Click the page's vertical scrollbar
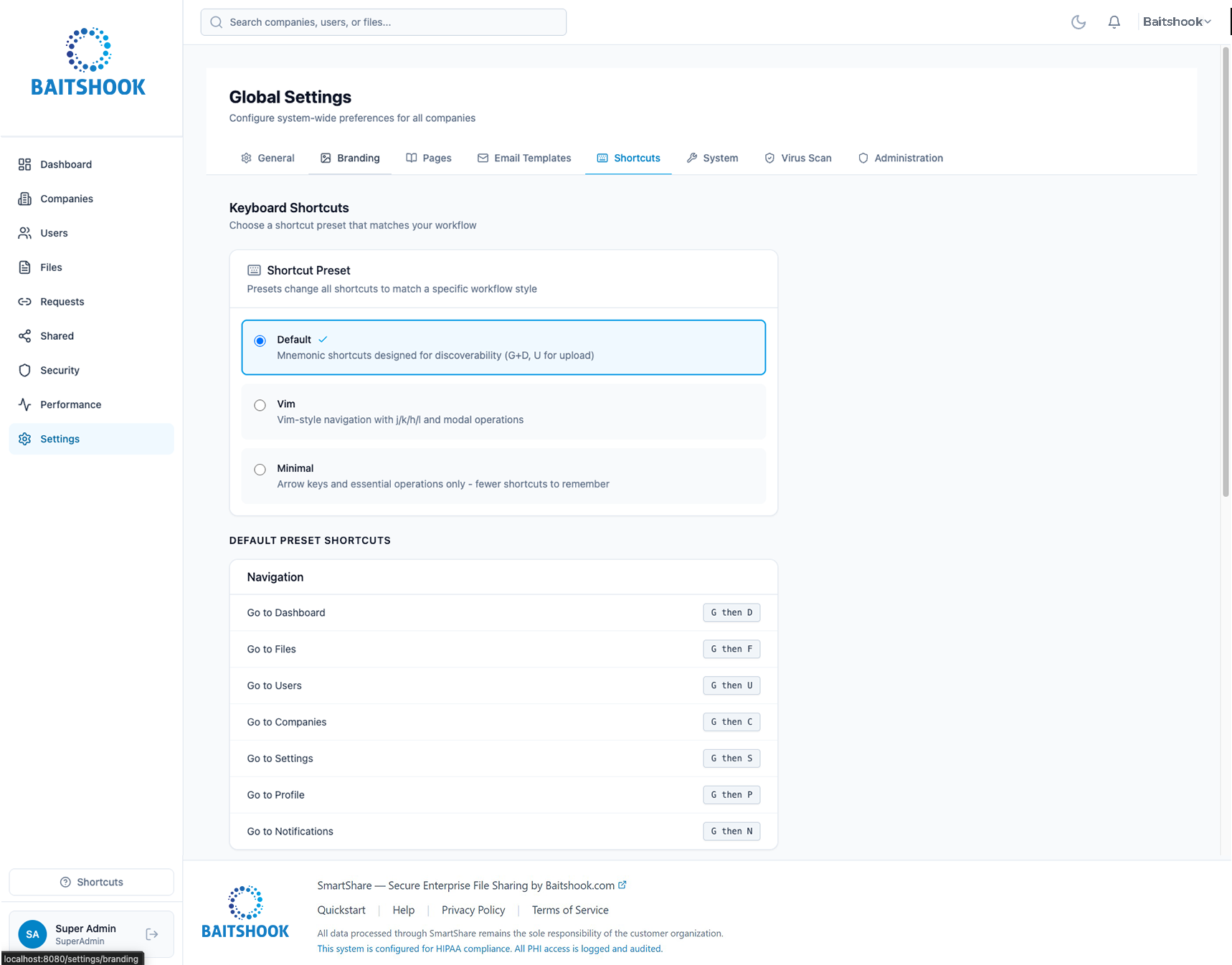Screen dimensions: 1232x965 1226,272
